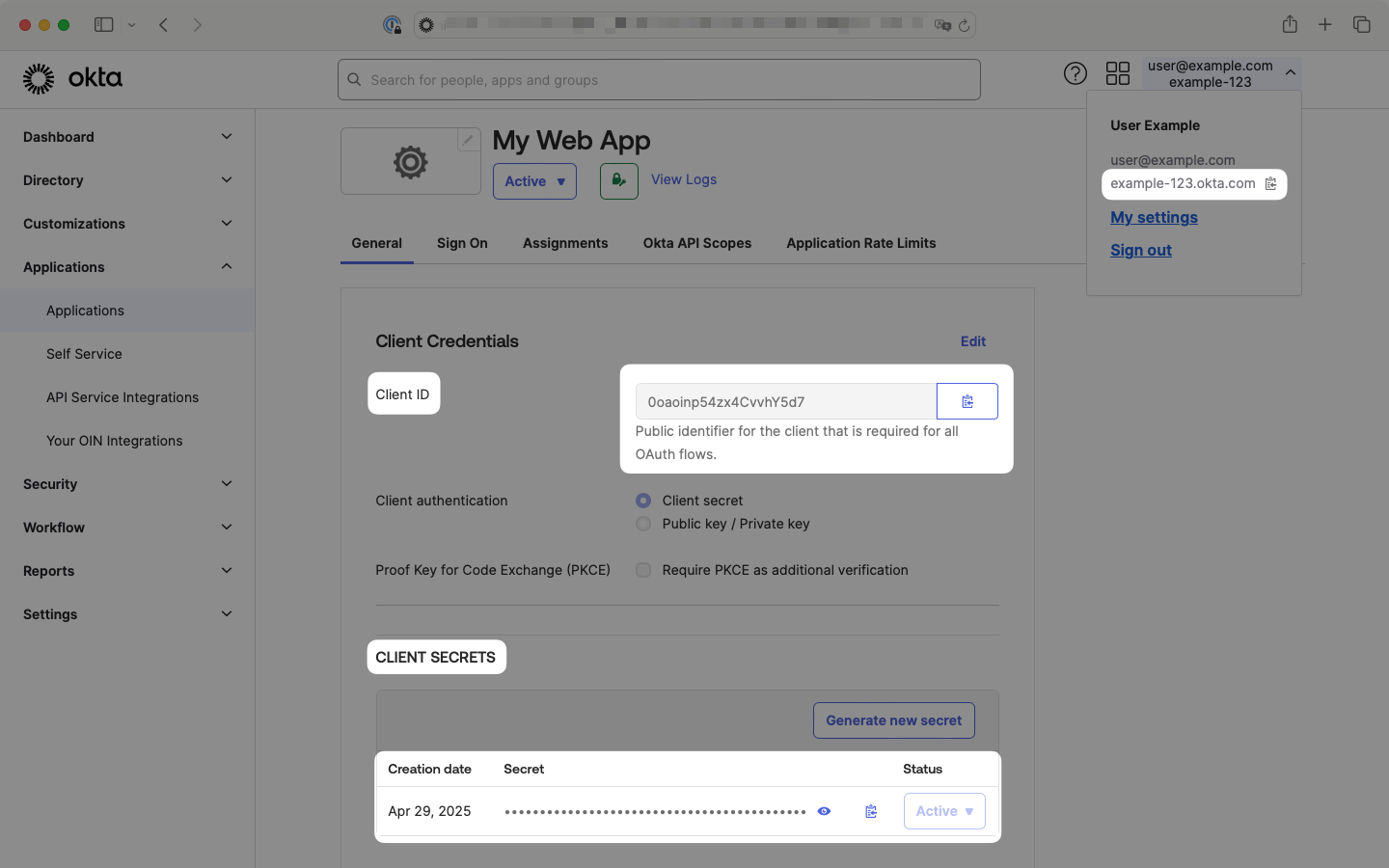
Task: Select Public key / Private key authentication
Action: (x=643, y=524)
